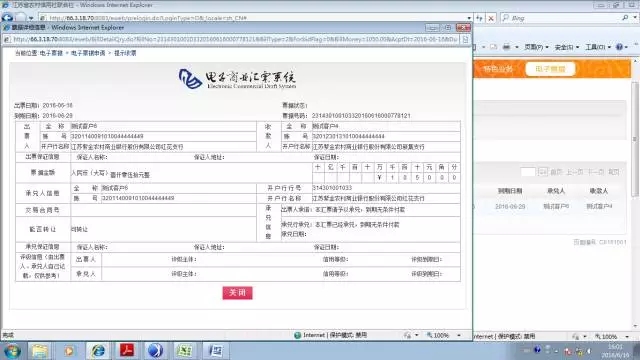
Task: Open the search provider dropdown arrow
Action: coord(635,18)
